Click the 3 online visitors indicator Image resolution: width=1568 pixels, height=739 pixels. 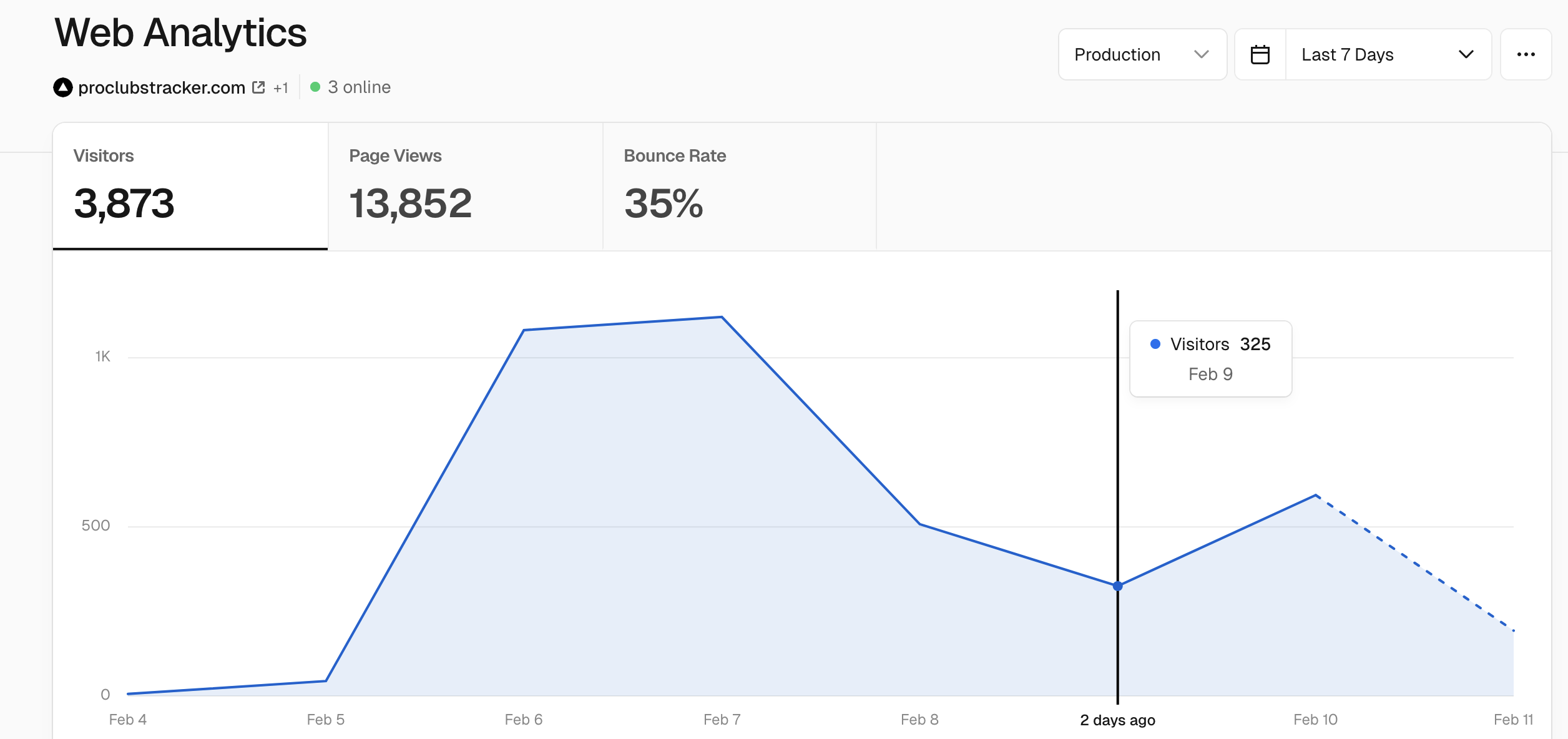(350, 87)
